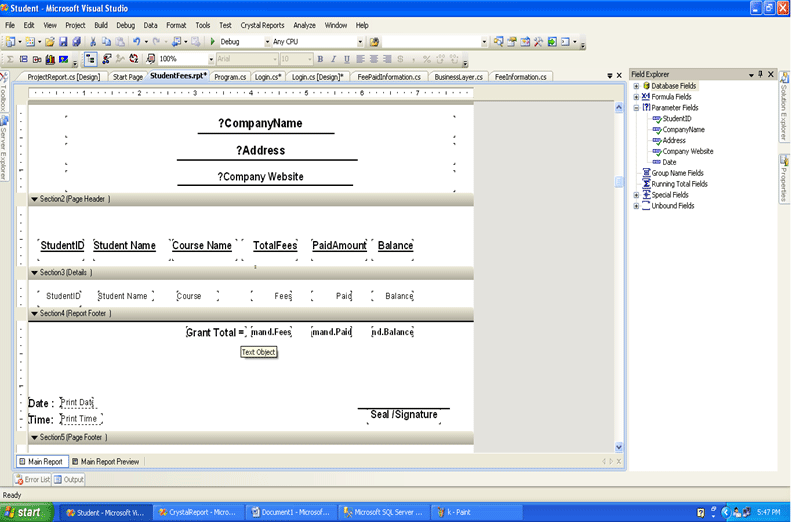Select the Date parameter field

point(669,162)
